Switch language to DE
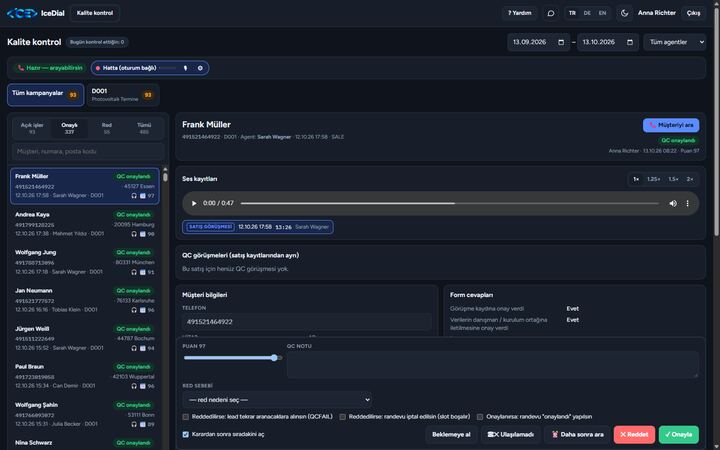The width and height of the screenshot is (720, 450). click(x=587, y=13)
